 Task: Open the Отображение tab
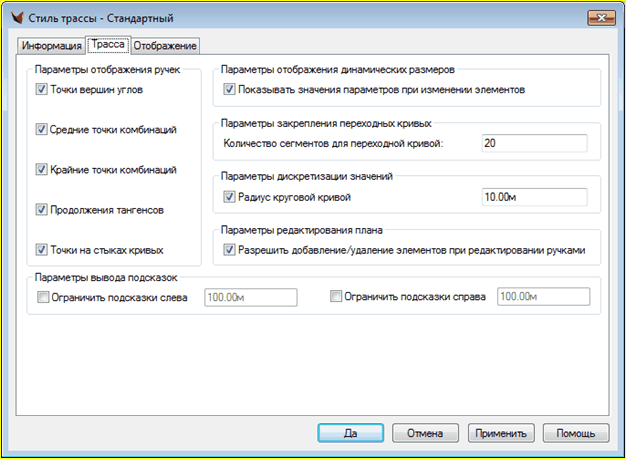tap(166, 45)
